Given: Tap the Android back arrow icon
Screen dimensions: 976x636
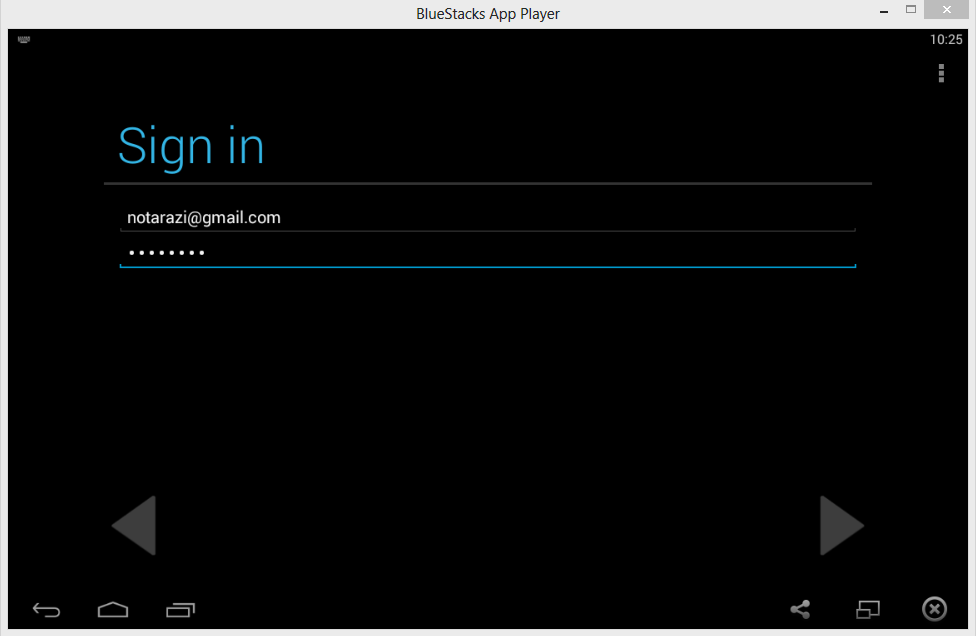Looking at the screenshot, I should click(x=47, y=610).
